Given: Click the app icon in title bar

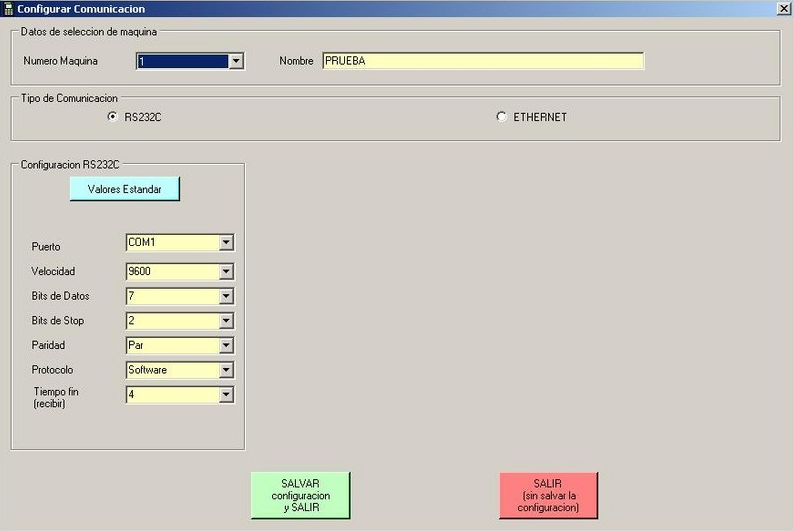Looking at the screenshot, I should tap(8, 9).
